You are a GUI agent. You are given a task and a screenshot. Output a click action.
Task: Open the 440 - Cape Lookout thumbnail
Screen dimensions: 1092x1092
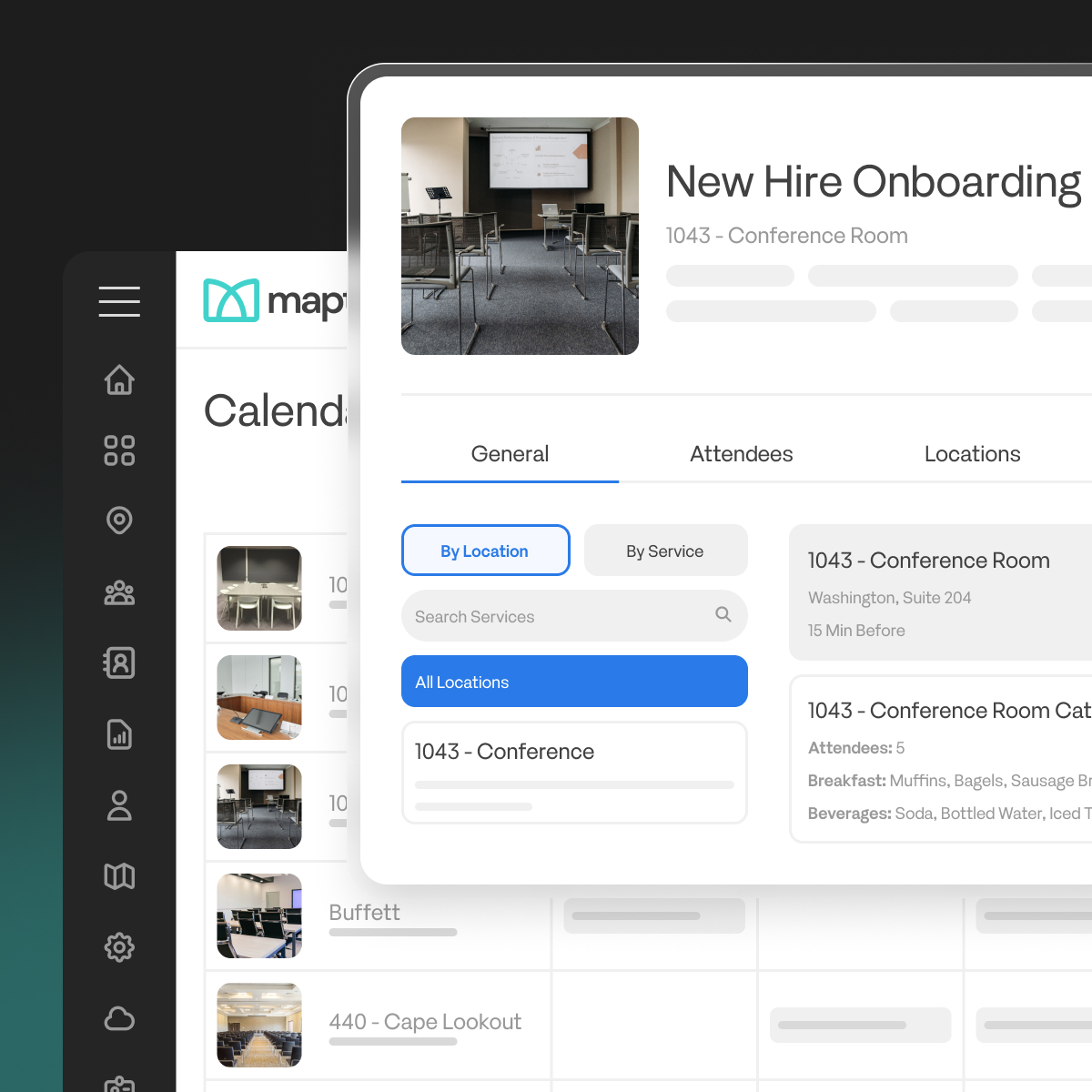[x=259, y=1025]
